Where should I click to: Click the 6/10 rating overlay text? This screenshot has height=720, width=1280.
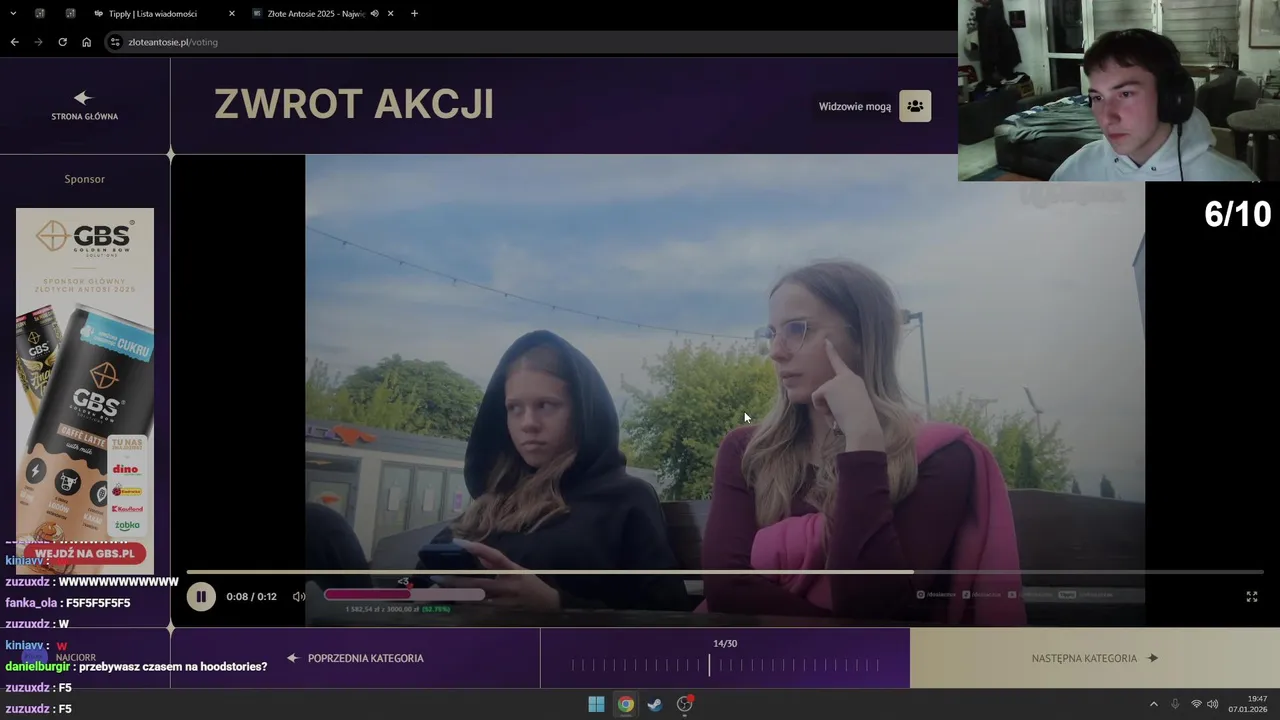point(1238,213)
